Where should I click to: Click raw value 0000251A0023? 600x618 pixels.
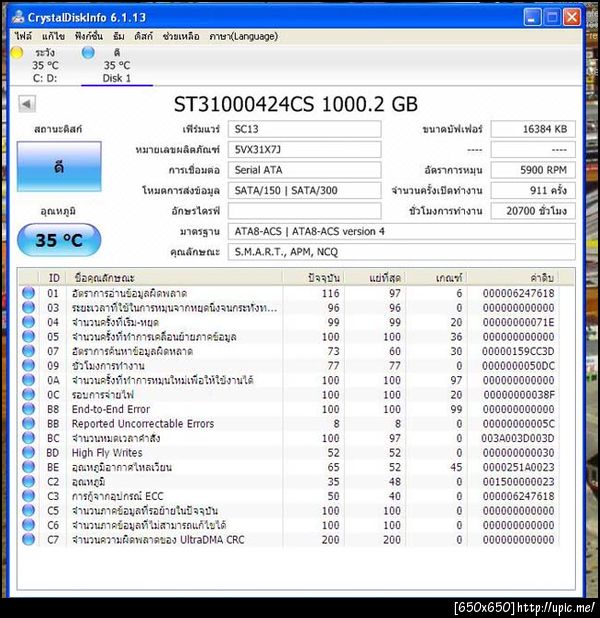point(518,467)
